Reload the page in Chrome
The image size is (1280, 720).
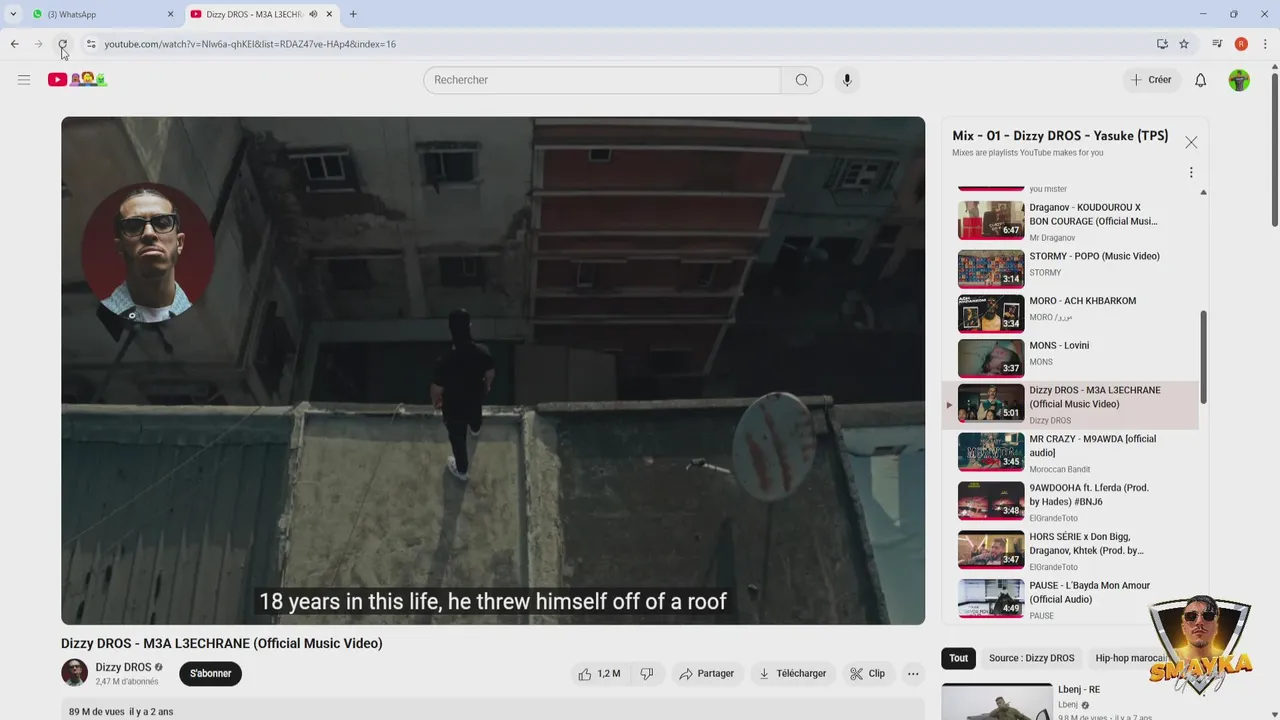click(x=62, y=44)
